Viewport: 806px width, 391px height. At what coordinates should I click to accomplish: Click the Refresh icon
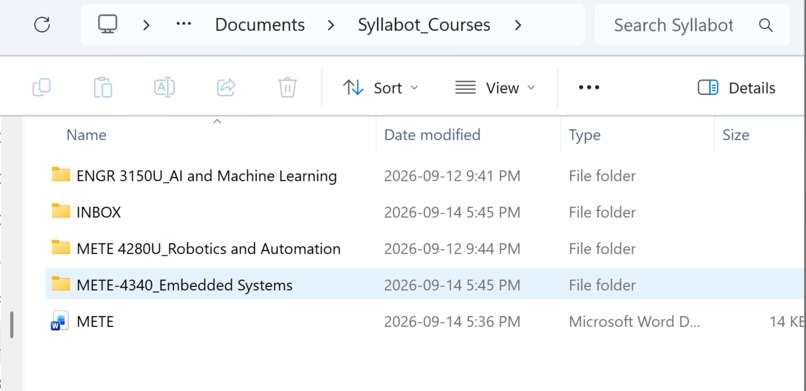[42, 25]
